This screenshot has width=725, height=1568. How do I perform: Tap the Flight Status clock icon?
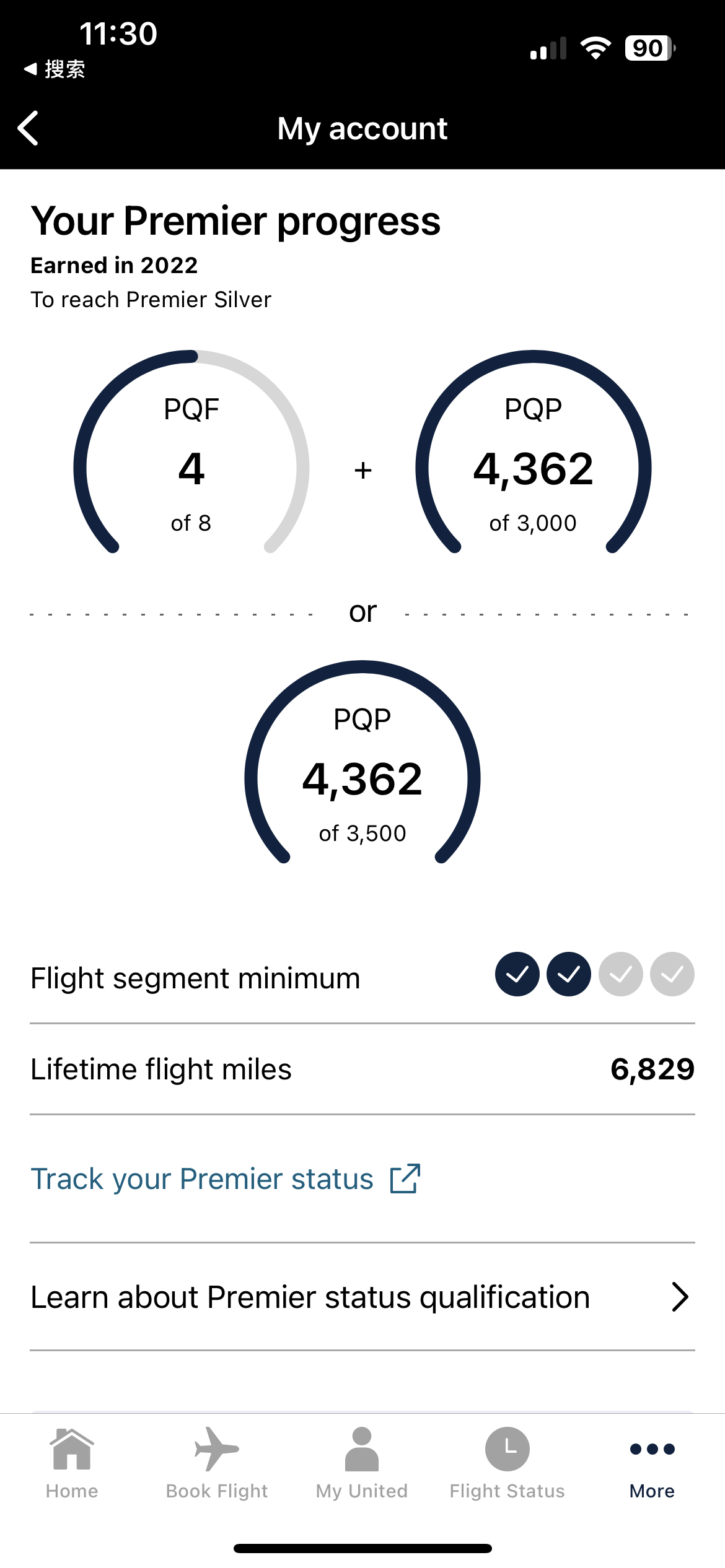(x=507, y=1449)
